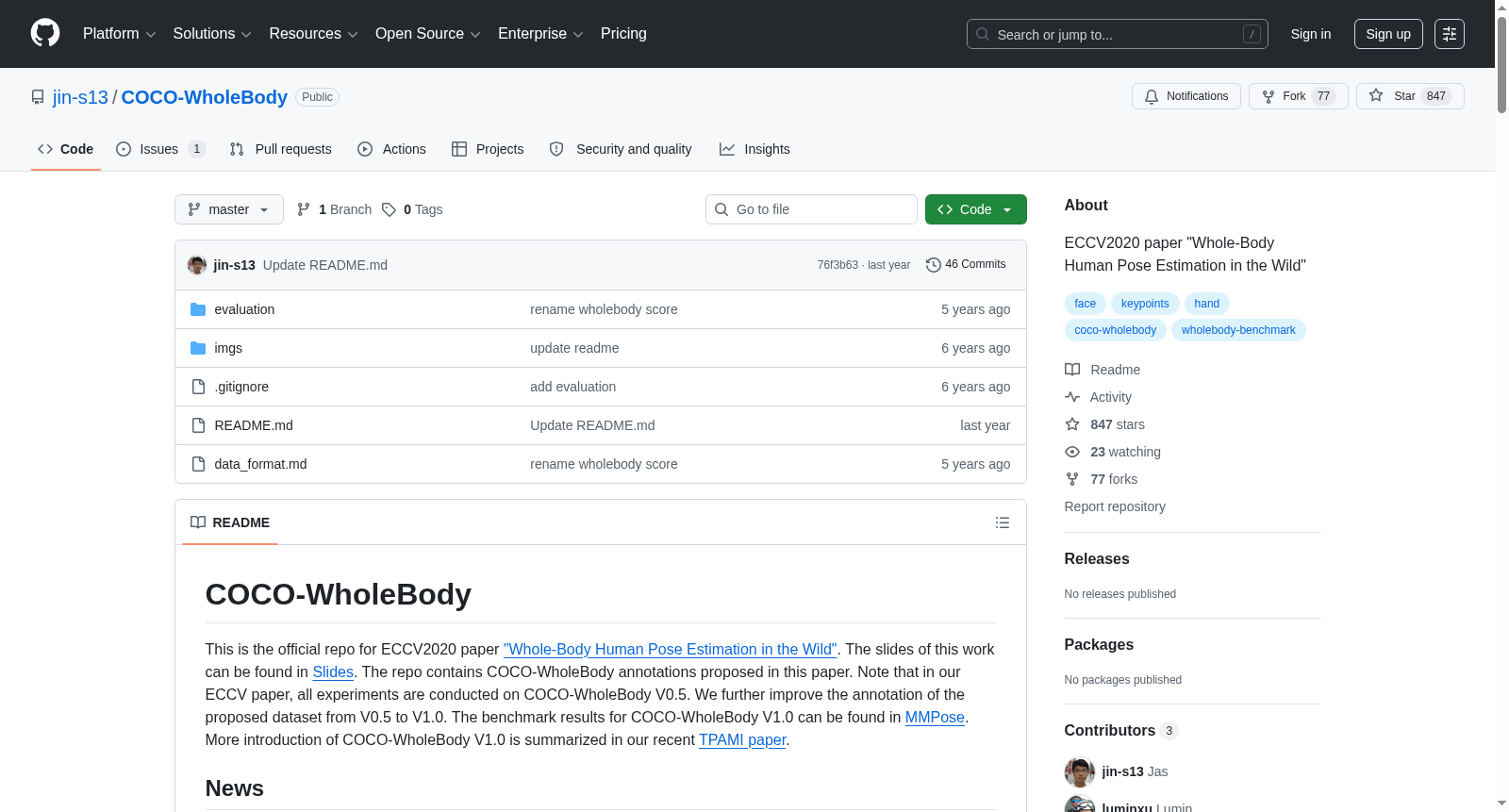Open the GitHub homepage logo

click(x=45, y=34)
